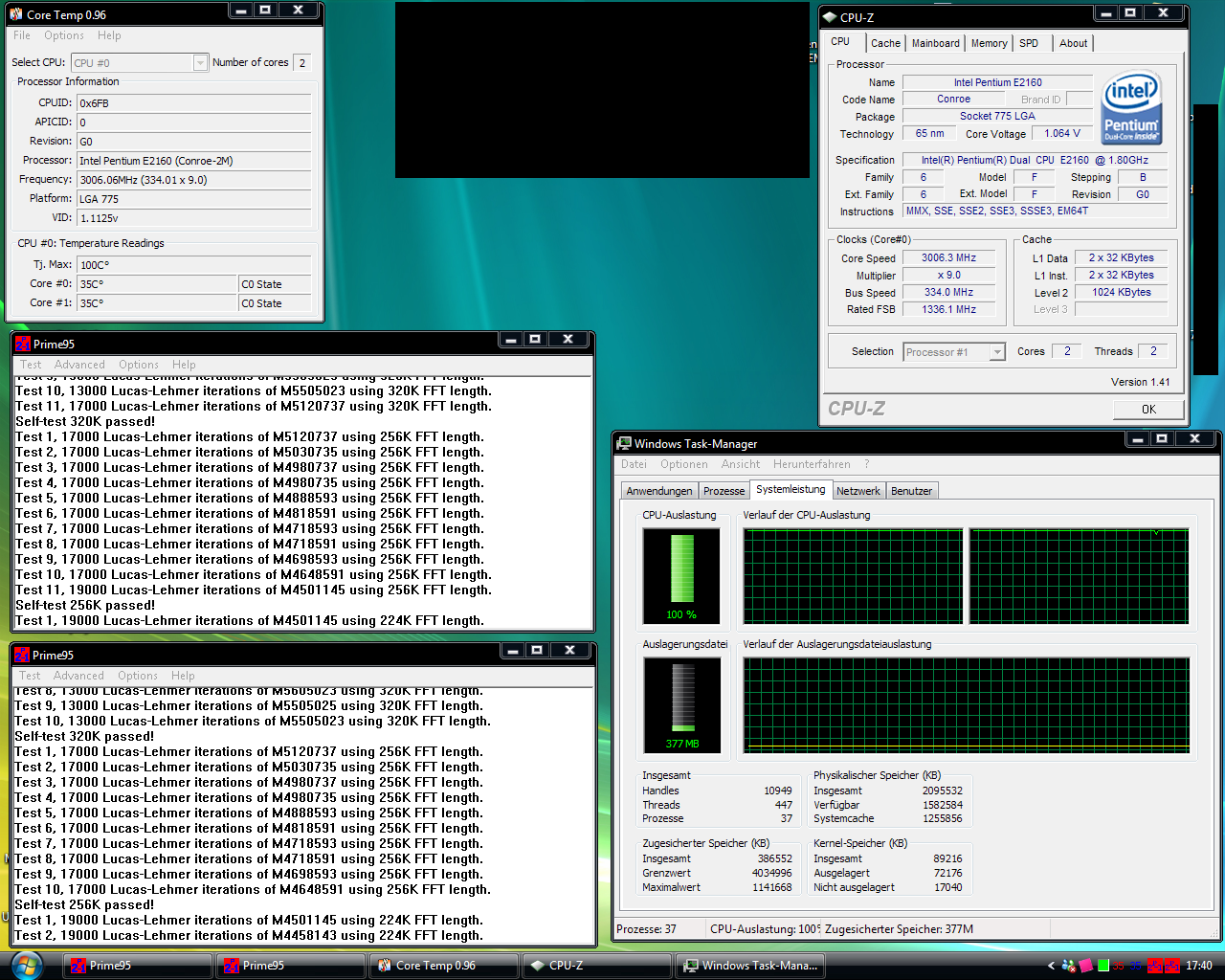Click OK button in CPU-Z
1225x980 pixels.
[1148, 409]
